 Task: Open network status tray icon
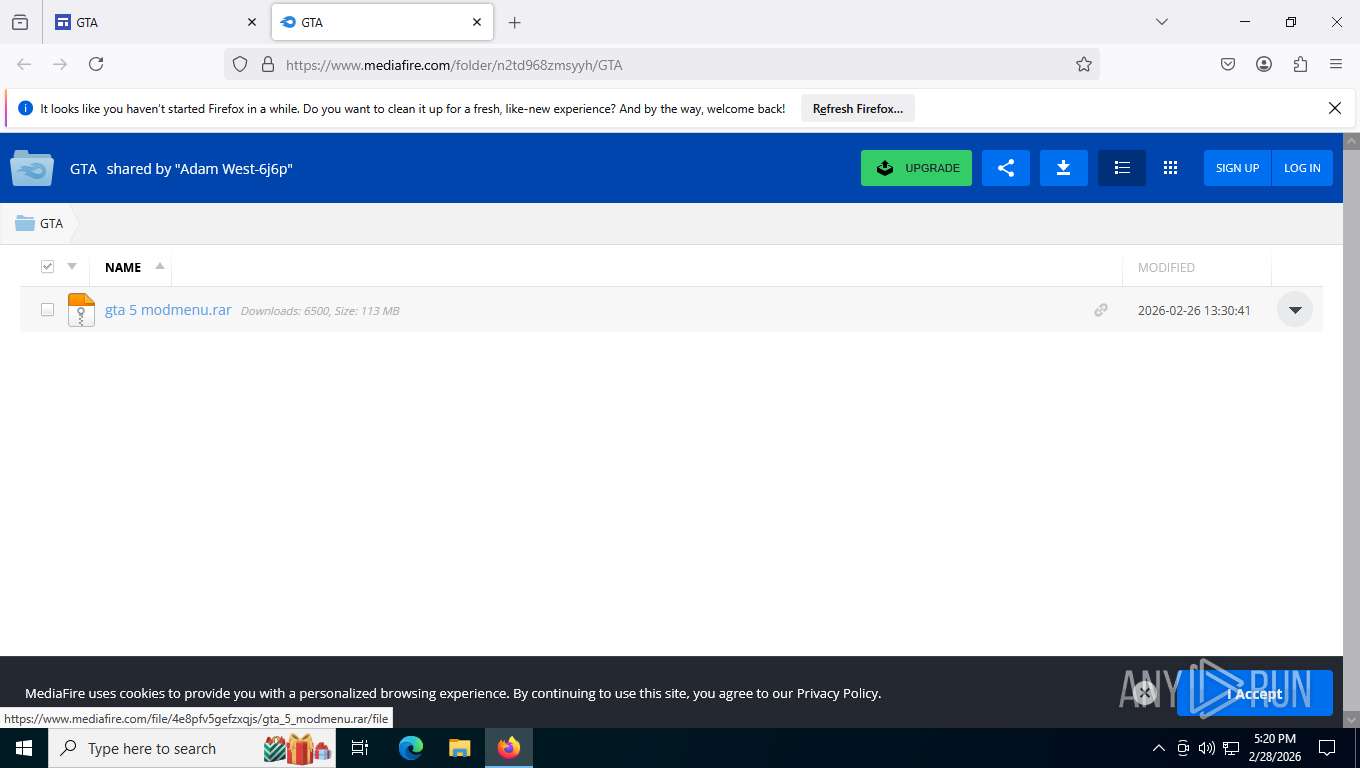(x=1231, y=748)
